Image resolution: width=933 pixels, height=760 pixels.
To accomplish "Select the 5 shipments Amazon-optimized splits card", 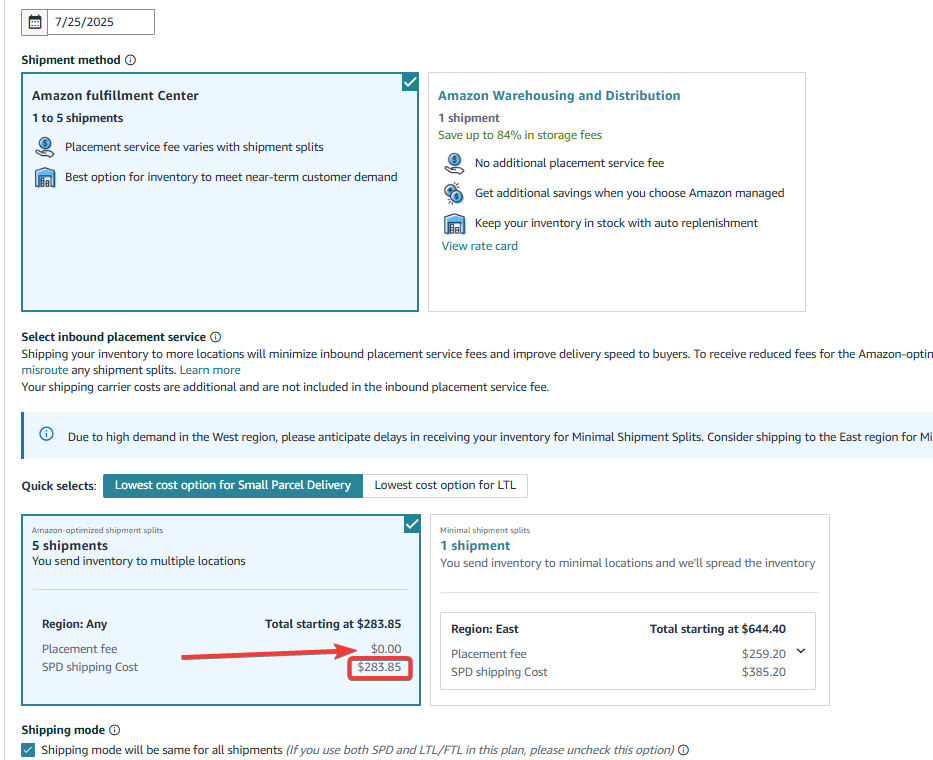I will click(x=221, y=610).
